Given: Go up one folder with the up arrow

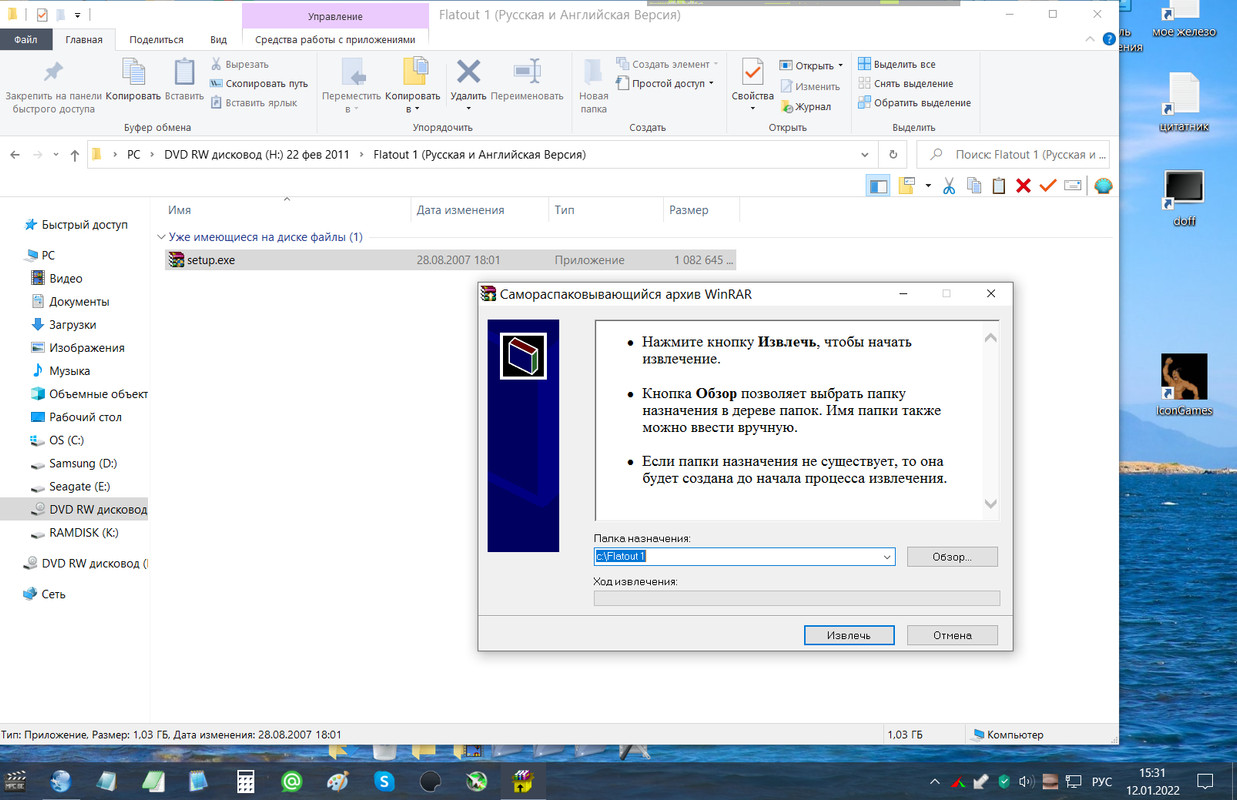Looking at the screenshot, I should [75, 155].
